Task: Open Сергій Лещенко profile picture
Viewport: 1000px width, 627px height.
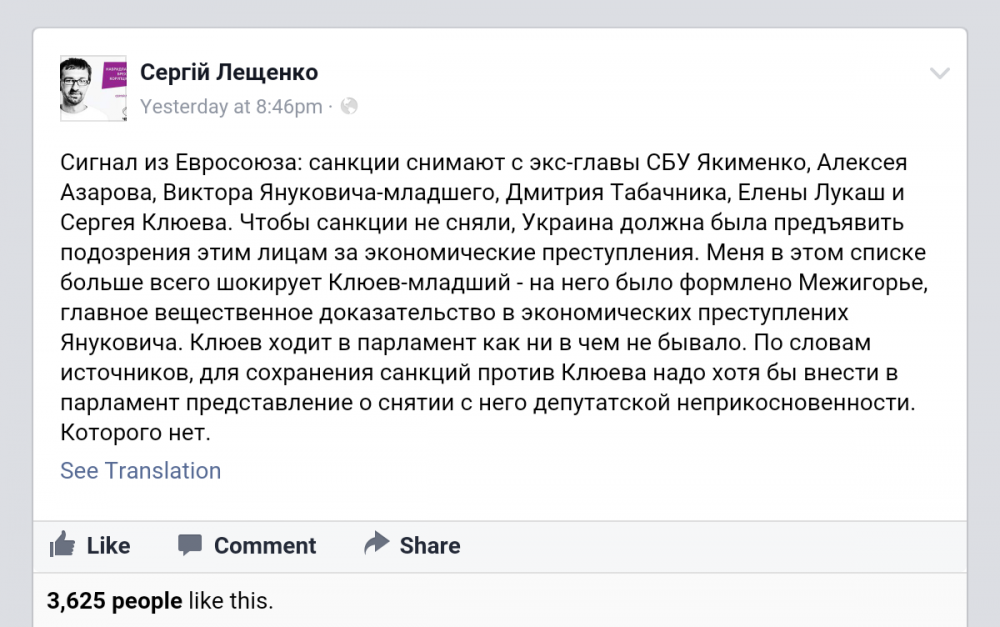Action: tap(93, 88)
